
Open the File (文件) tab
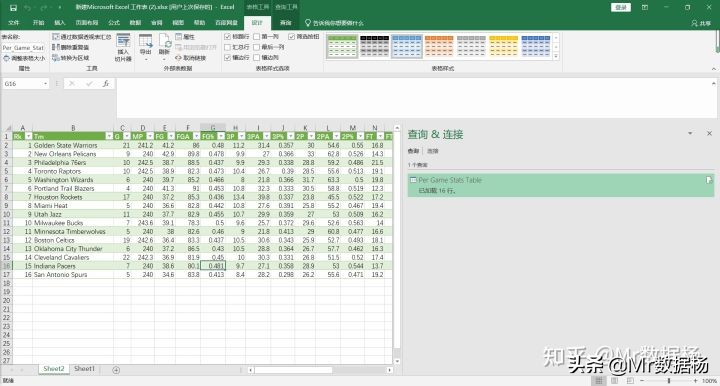click(x=14, y=22)
